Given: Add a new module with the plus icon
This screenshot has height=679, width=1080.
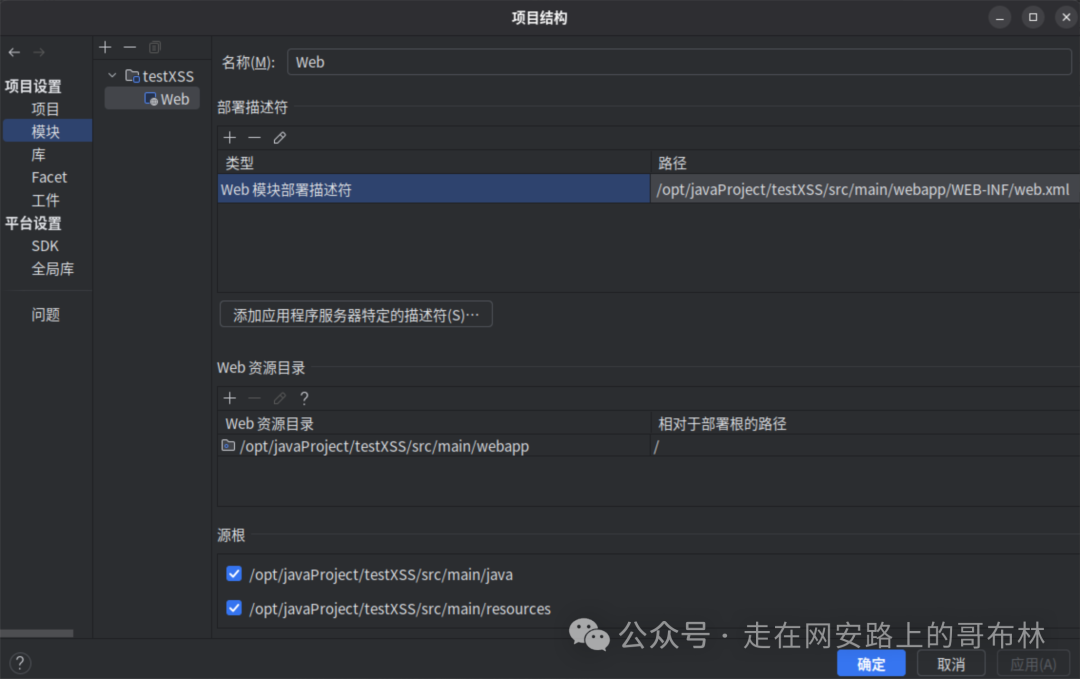Looking at the screenshot, I should [x=105, y=47].
